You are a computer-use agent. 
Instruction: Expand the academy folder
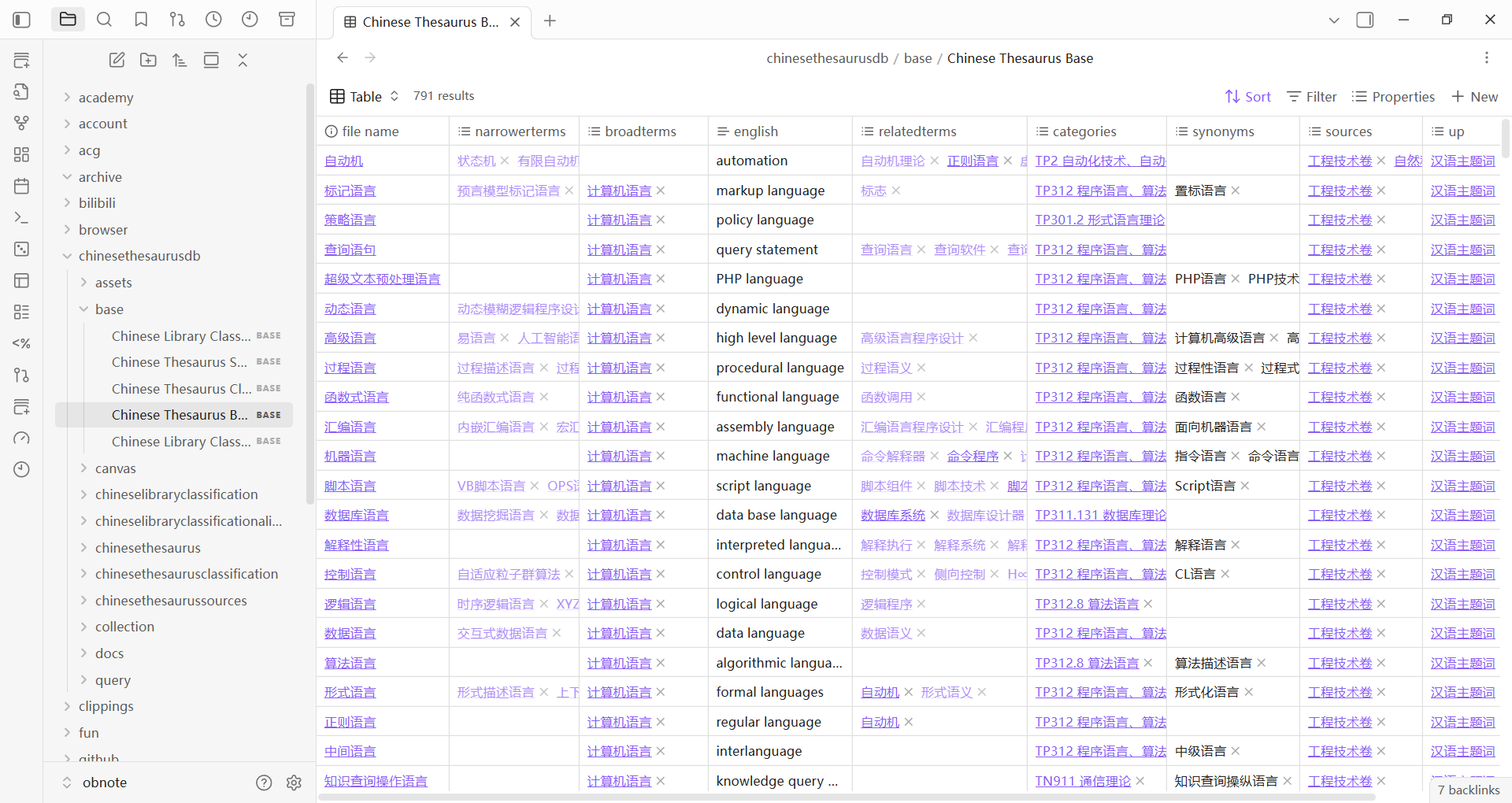[106, 97]
